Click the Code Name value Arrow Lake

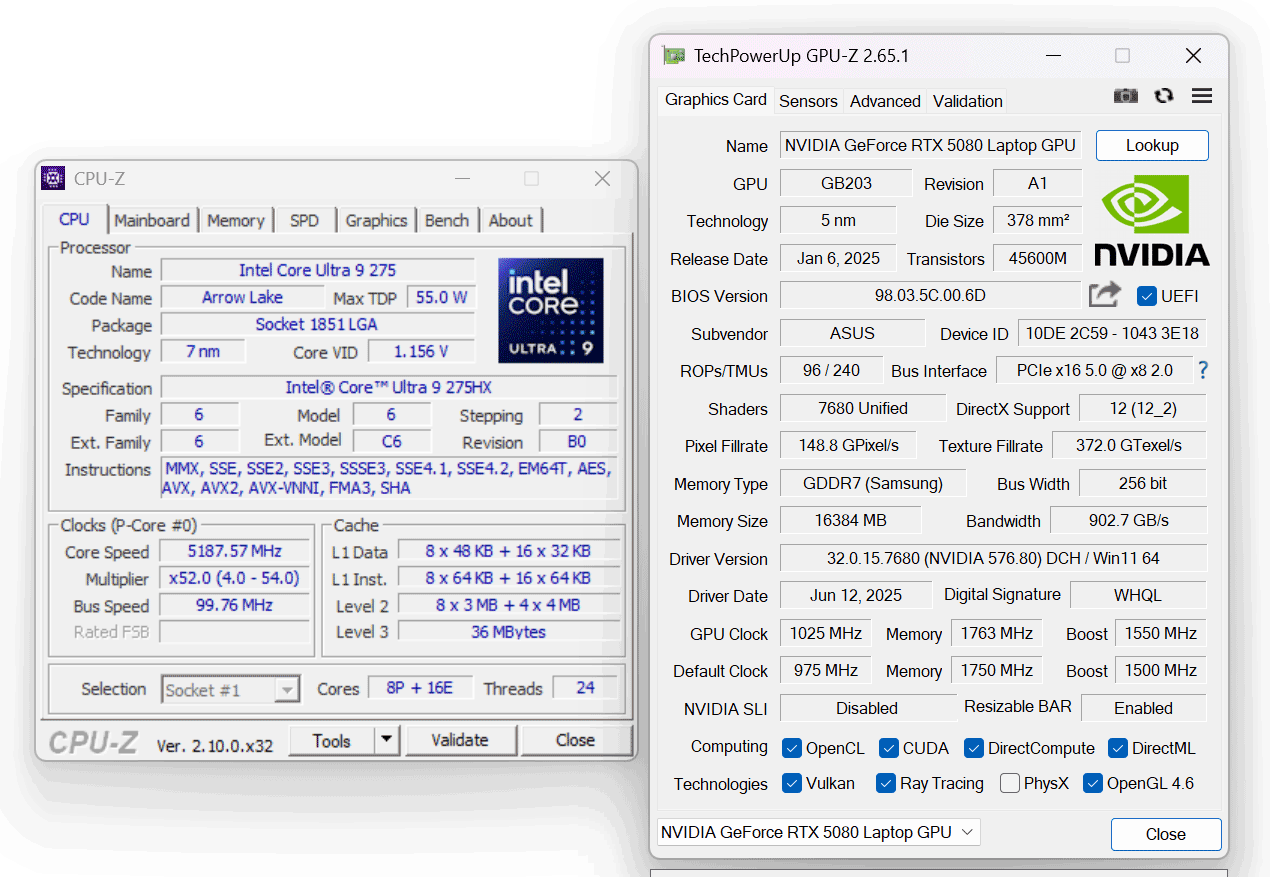242,297
